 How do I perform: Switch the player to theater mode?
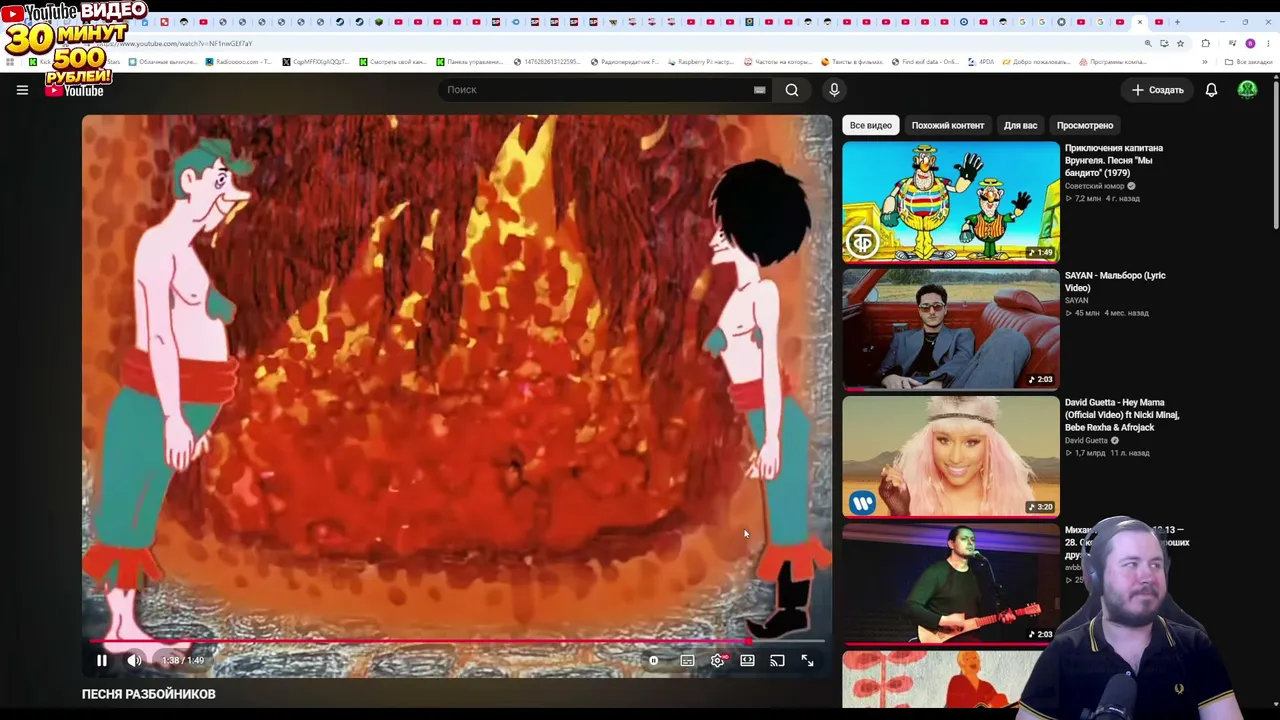(x=747, y=660)
